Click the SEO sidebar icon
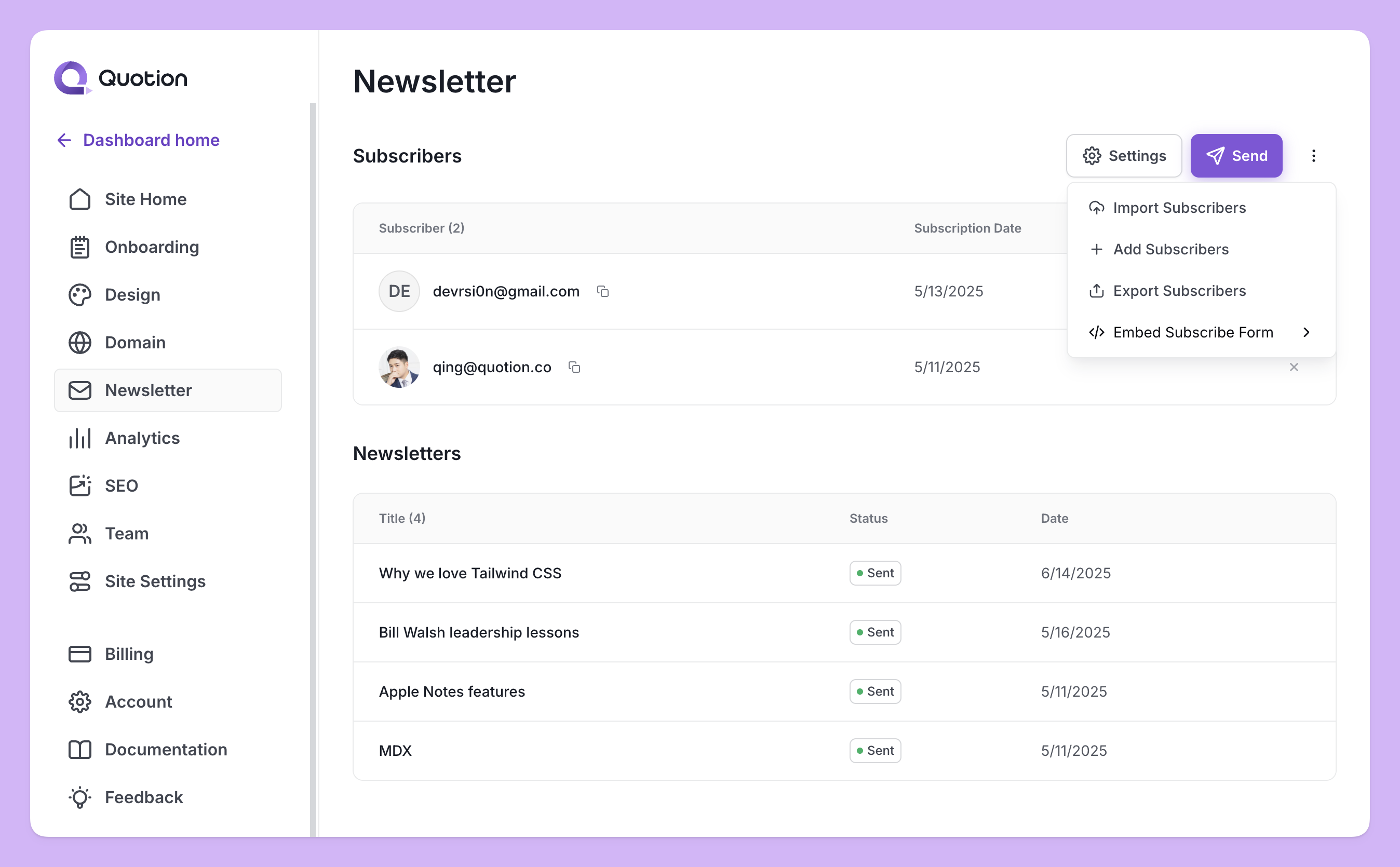1400x867 pixels. 80,486
